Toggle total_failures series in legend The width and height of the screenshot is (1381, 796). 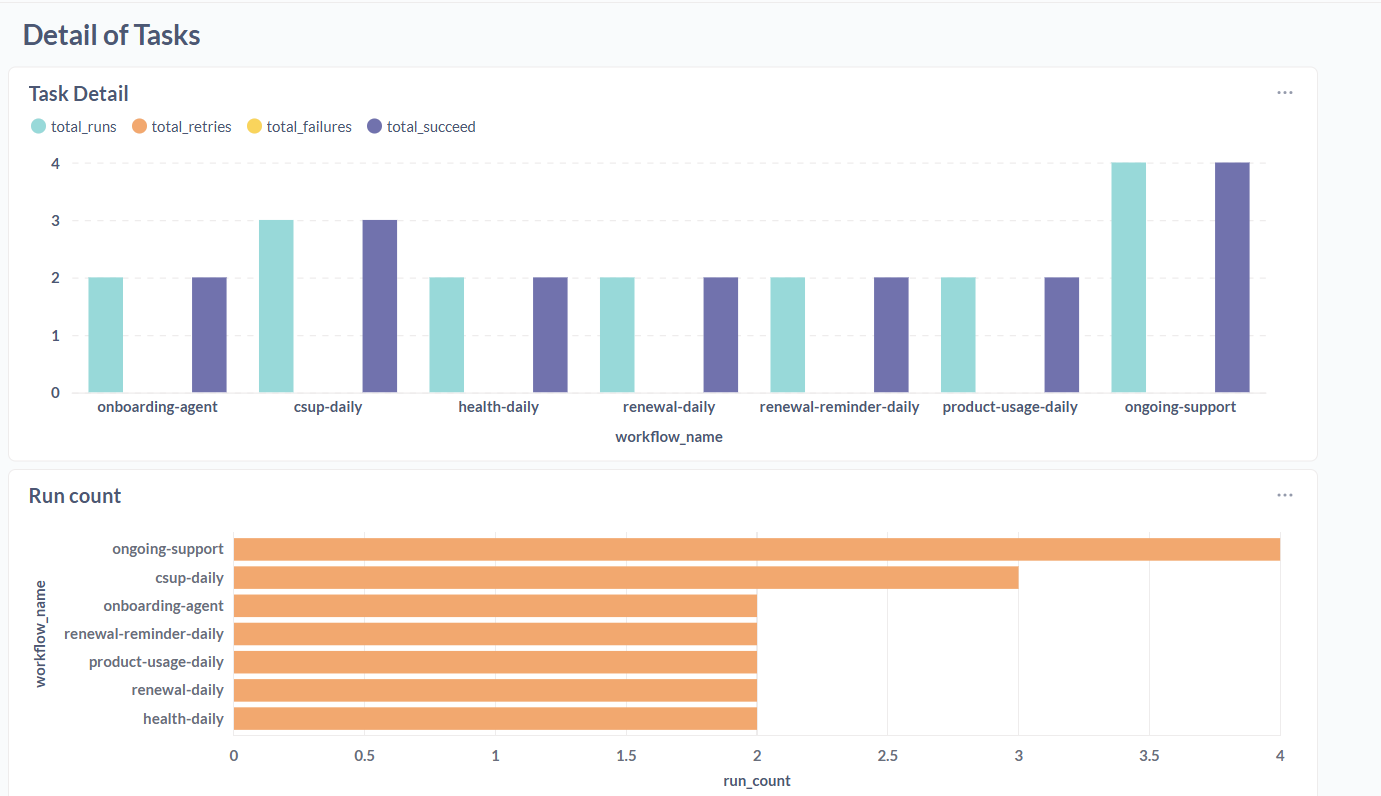point(308,127)
